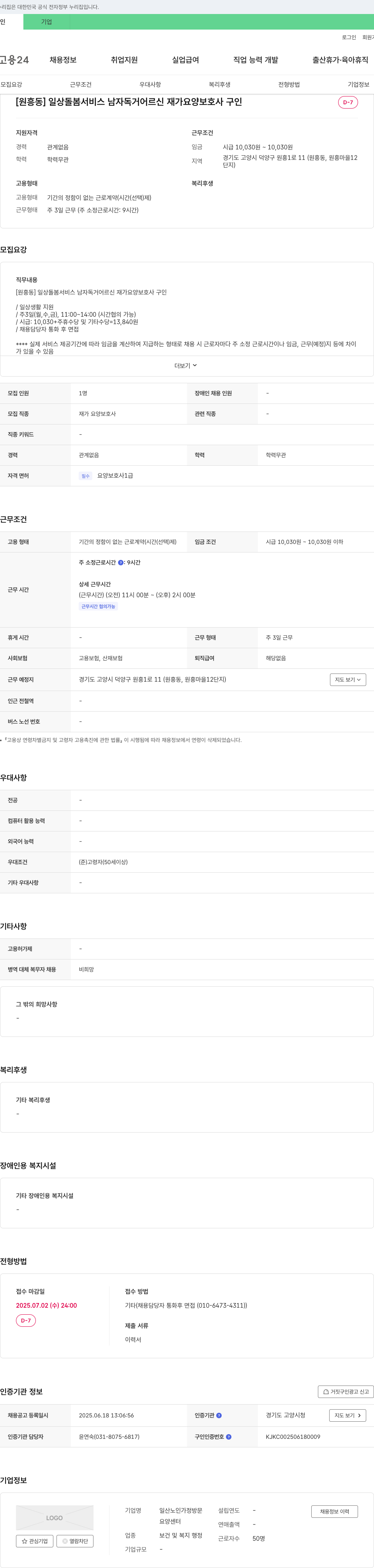
Task: Click the contact 윤연숙(031-8075-6817)
Action: 109,1436
